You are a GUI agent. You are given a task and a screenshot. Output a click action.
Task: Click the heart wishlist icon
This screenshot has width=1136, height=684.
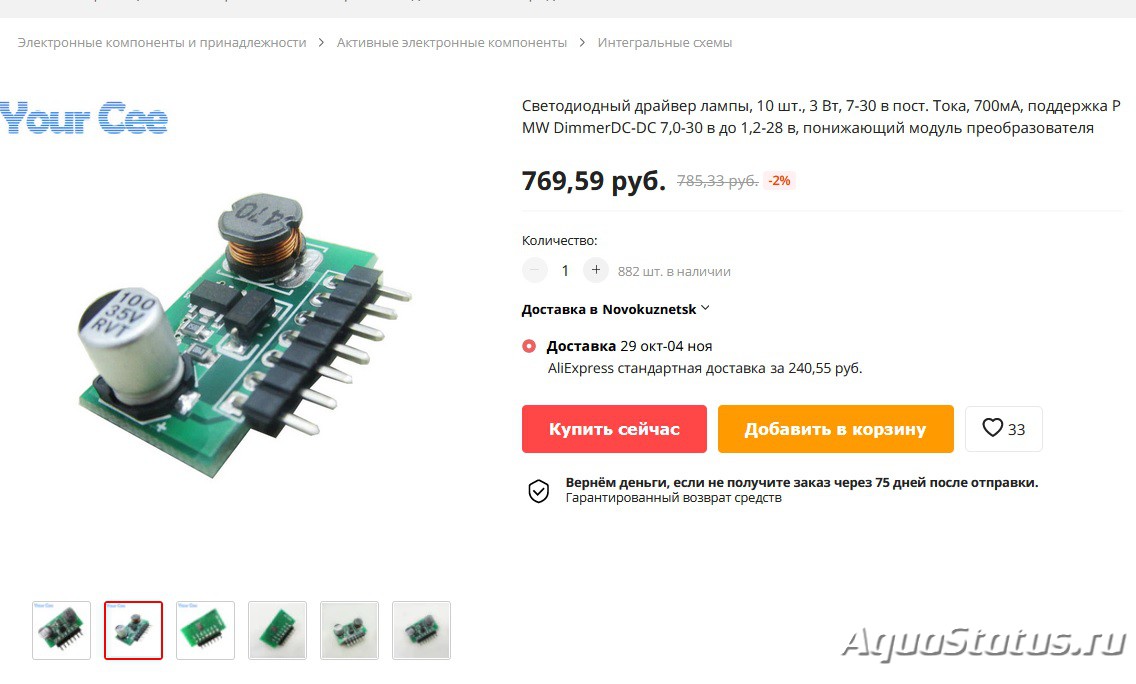coord(993,428)
